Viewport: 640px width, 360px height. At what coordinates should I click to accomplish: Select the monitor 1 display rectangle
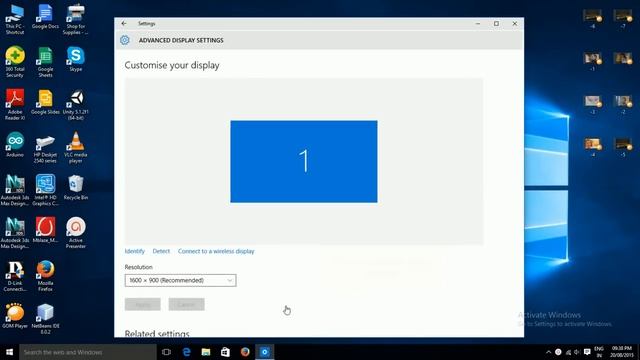point(304,161)
